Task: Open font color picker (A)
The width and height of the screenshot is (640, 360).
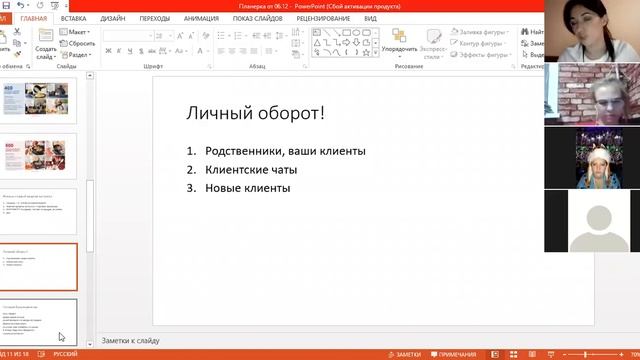Action: 200,51
